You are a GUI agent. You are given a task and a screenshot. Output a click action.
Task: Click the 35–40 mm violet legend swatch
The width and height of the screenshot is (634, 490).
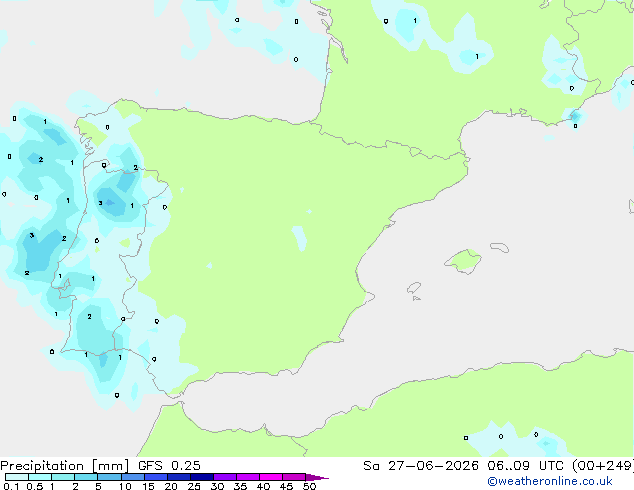[x=247, y=477]
